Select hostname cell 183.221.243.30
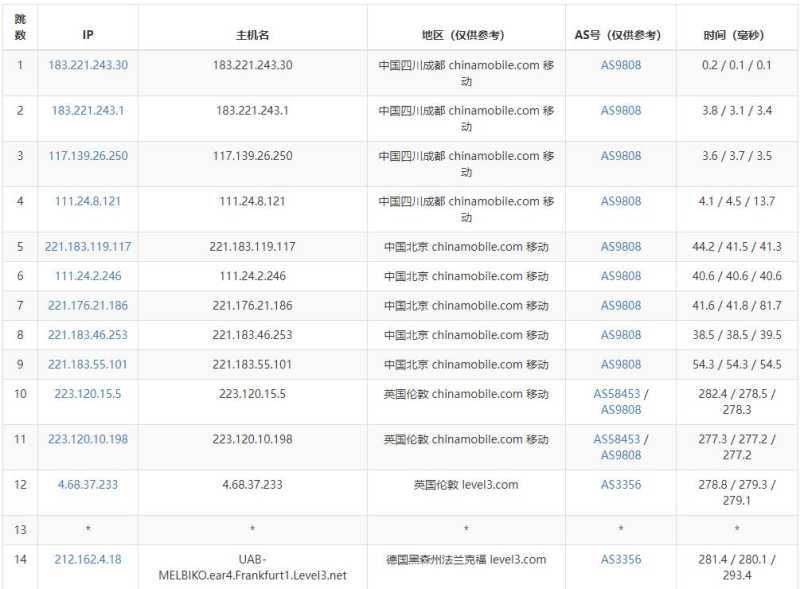This screenshot has height=589, width=800. click(253, 65)
